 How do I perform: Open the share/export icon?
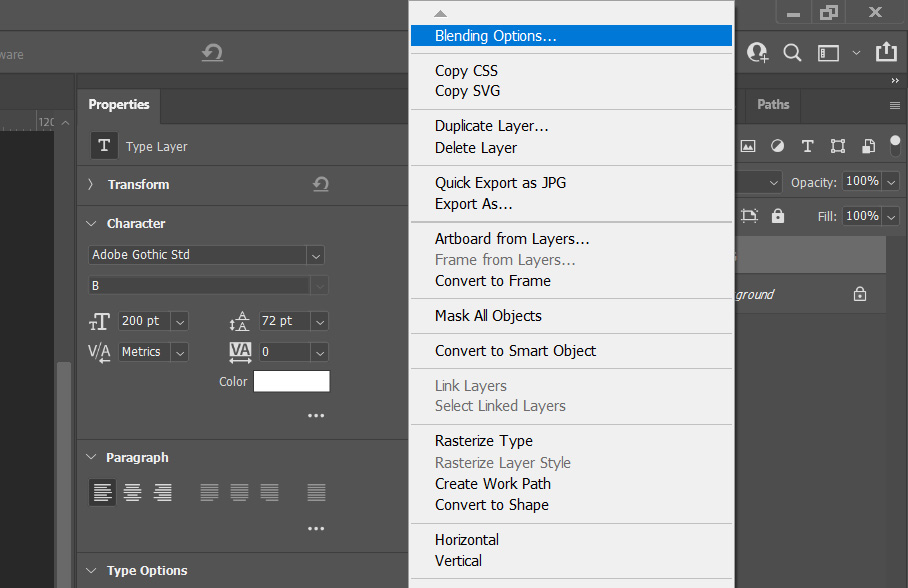coord(886,52)
